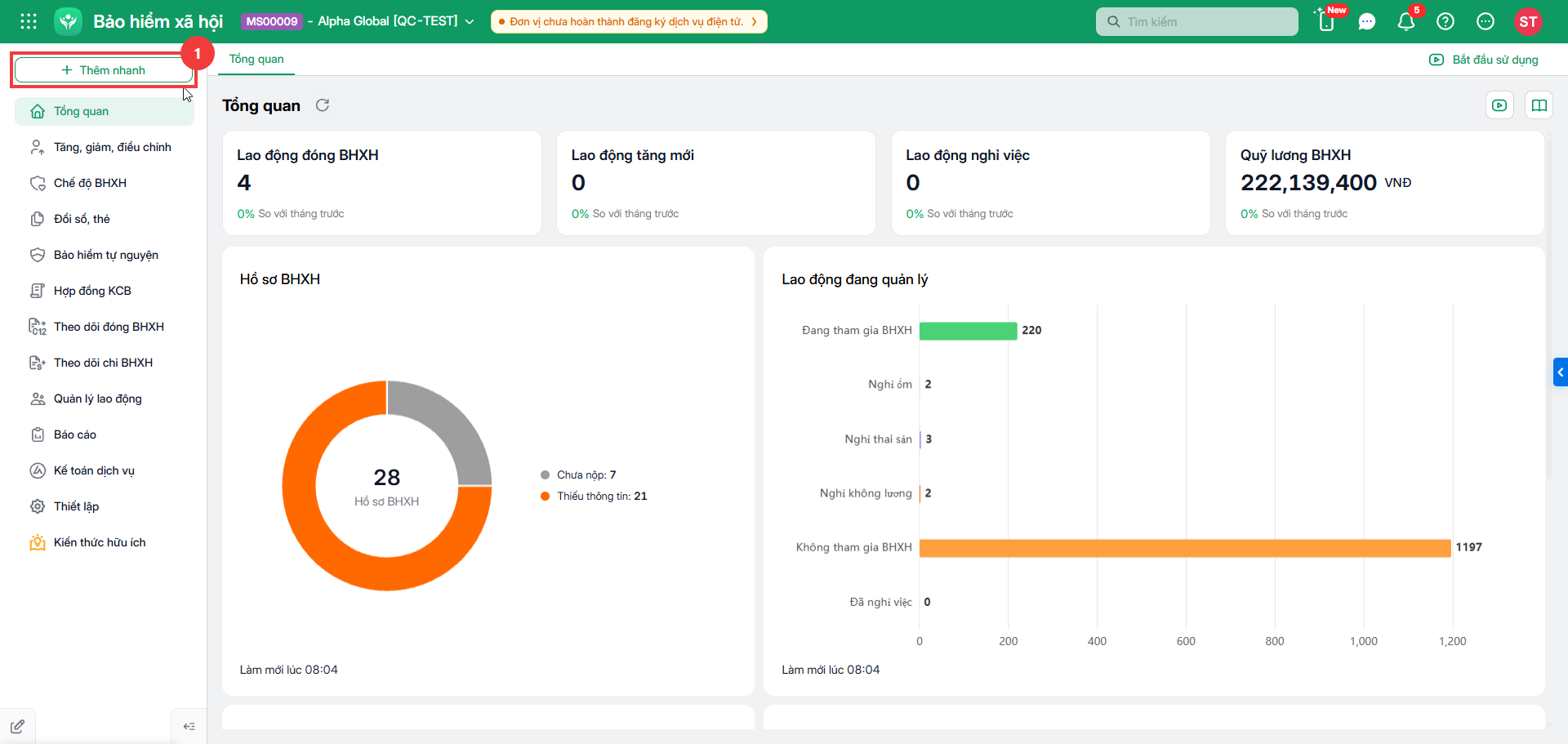1568x744 pixels.
Task: Click the orange Không tham gia BHXH bar
Action: [1185, 548]
